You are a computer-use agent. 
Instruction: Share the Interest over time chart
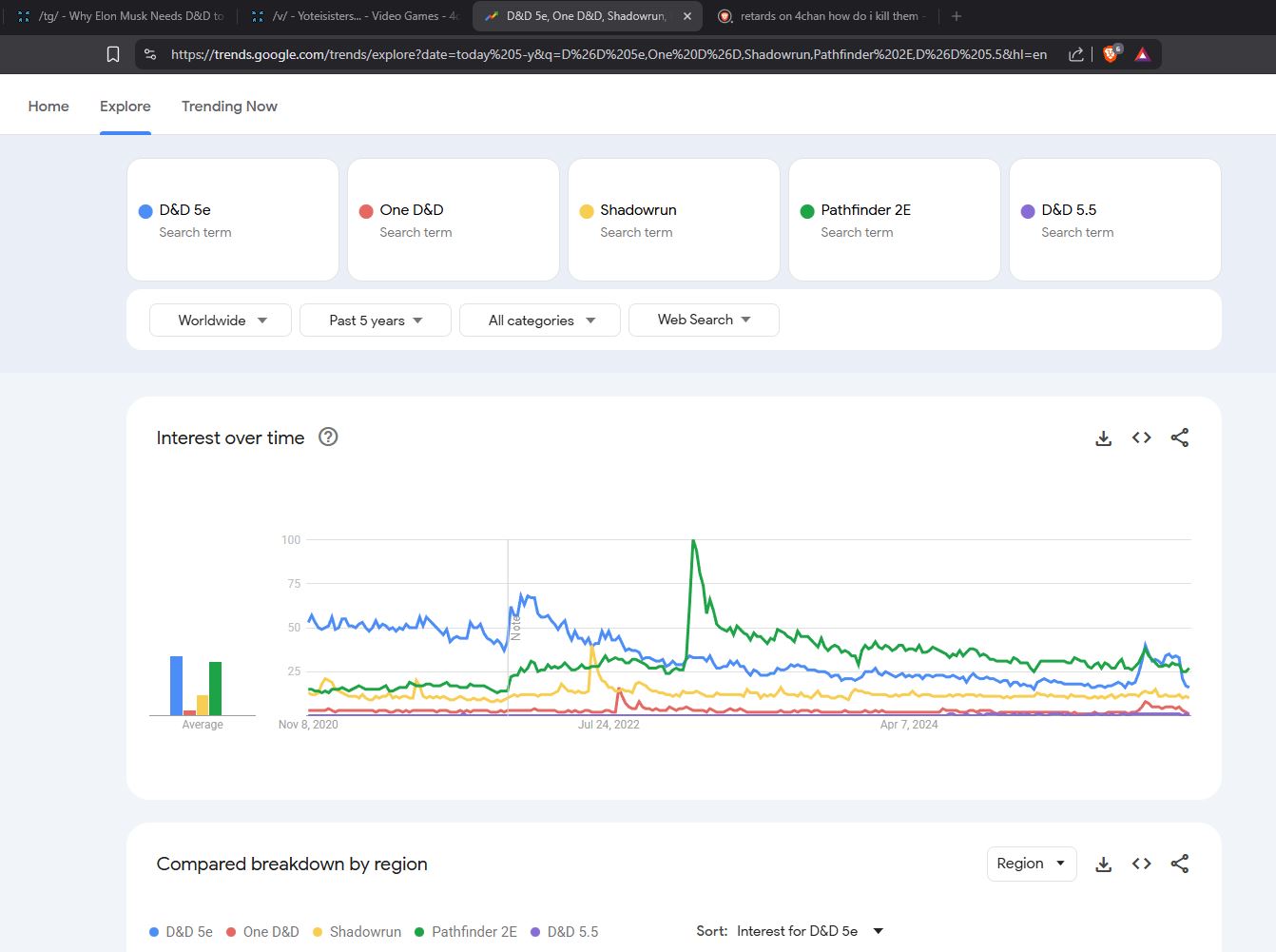point(1179,437)
